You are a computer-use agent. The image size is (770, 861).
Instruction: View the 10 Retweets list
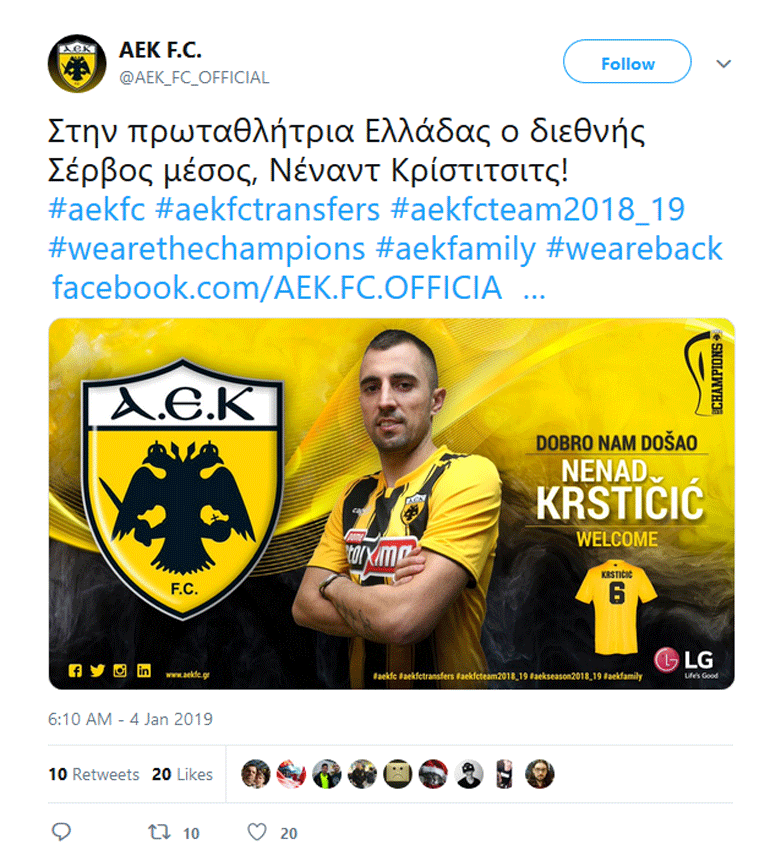94,774
